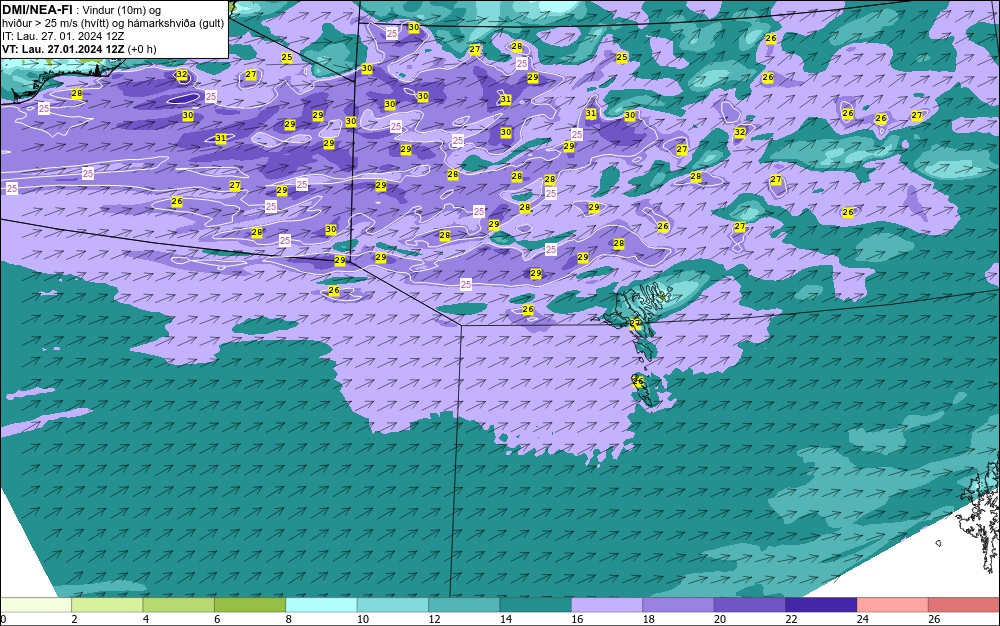1000x626 pixels.
Task: Click the yellow 27 gust label on the Faroe Islands
Action: pos(635,323)
